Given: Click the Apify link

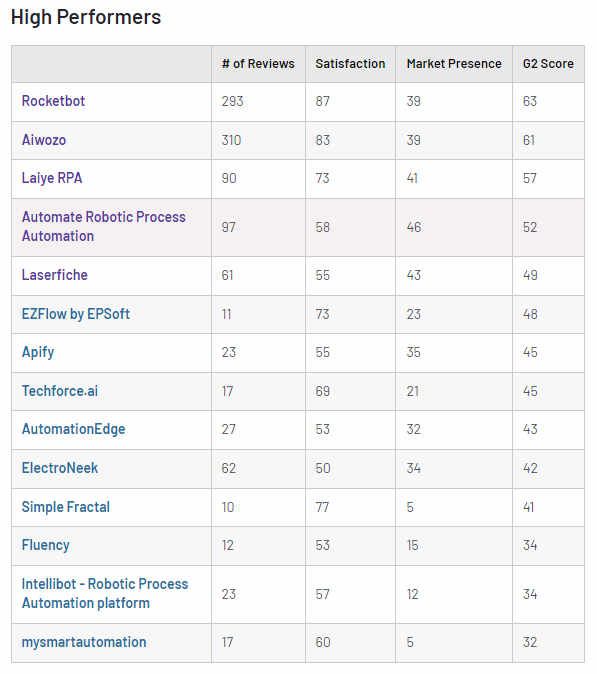Looking at the screenshot, I should [x=38, y=352].
